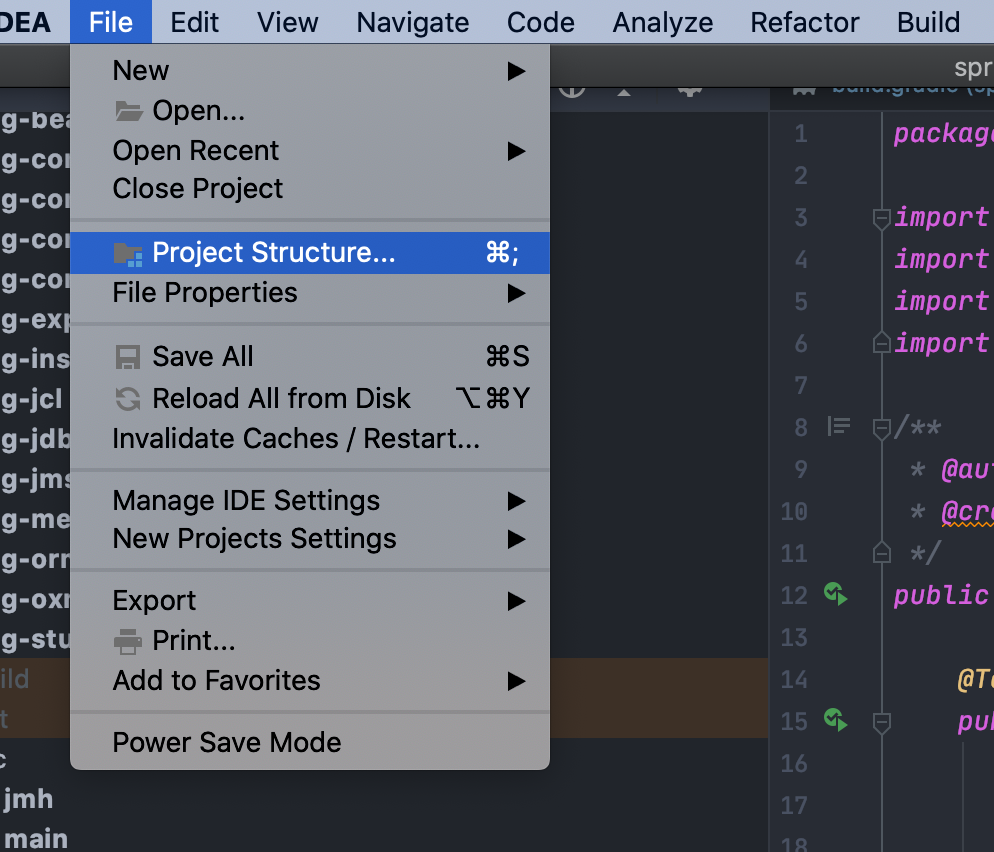Open the Navigate menu in menu bar
994x852 pixels.
pyautogui.click(x=412, y=22)
